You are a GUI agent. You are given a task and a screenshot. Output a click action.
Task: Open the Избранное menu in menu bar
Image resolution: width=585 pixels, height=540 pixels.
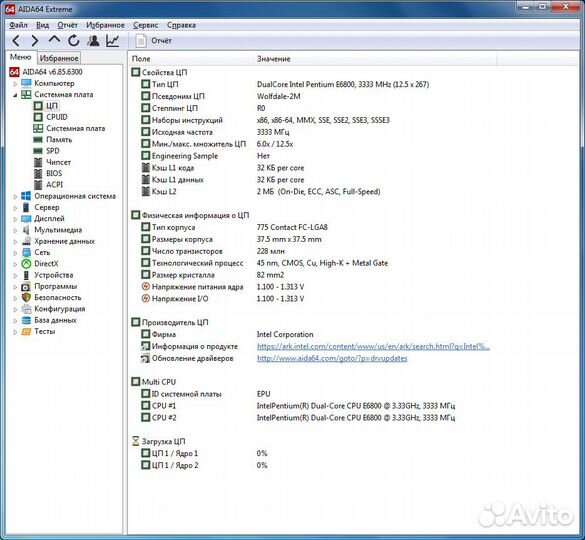pos(106,25)
